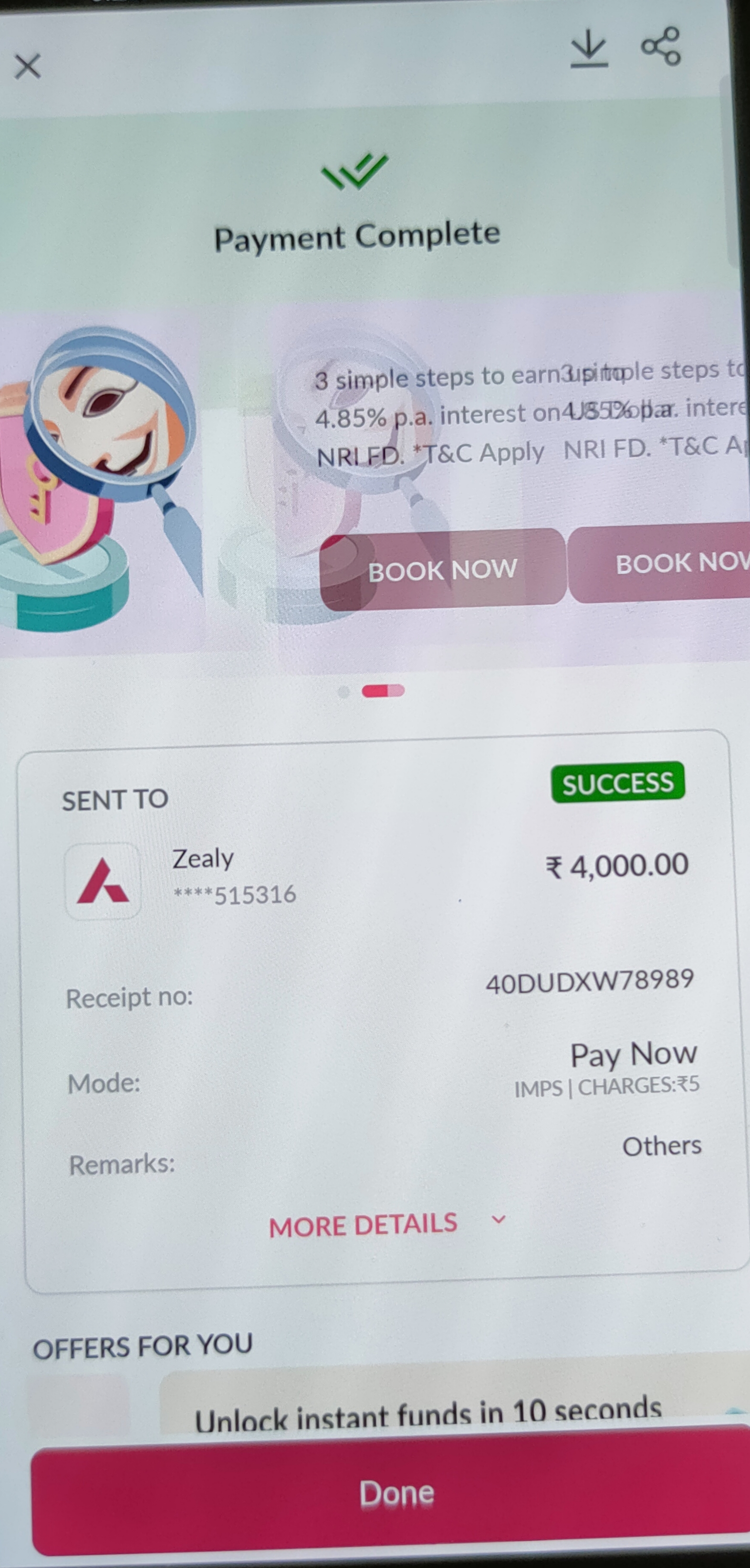Tap the second BOOK NOW banner button
Screen dimensions: 750x1568
click(x=659, y=564)
